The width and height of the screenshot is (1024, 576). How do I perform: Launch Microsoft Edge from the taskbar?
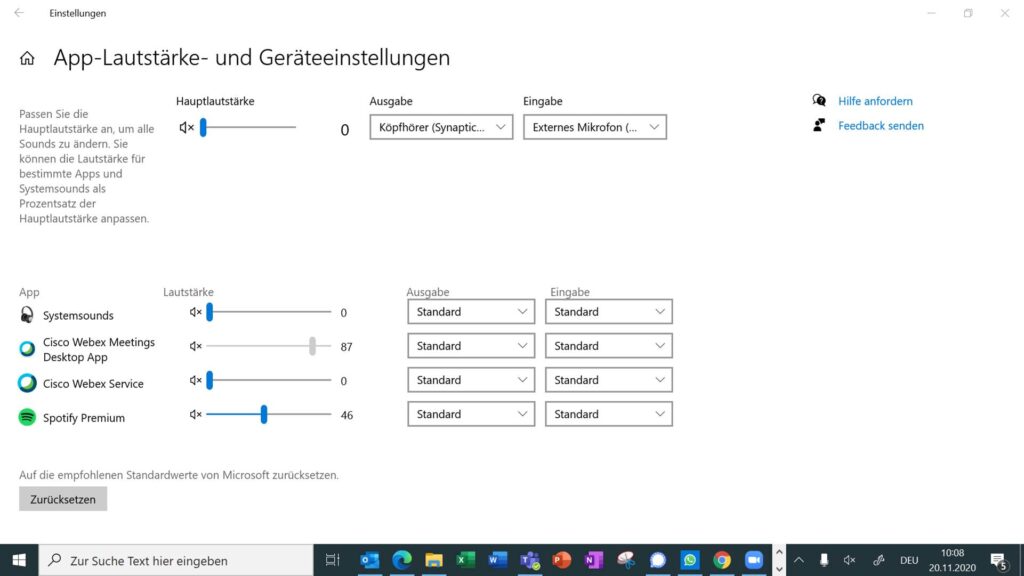point(402,560)
